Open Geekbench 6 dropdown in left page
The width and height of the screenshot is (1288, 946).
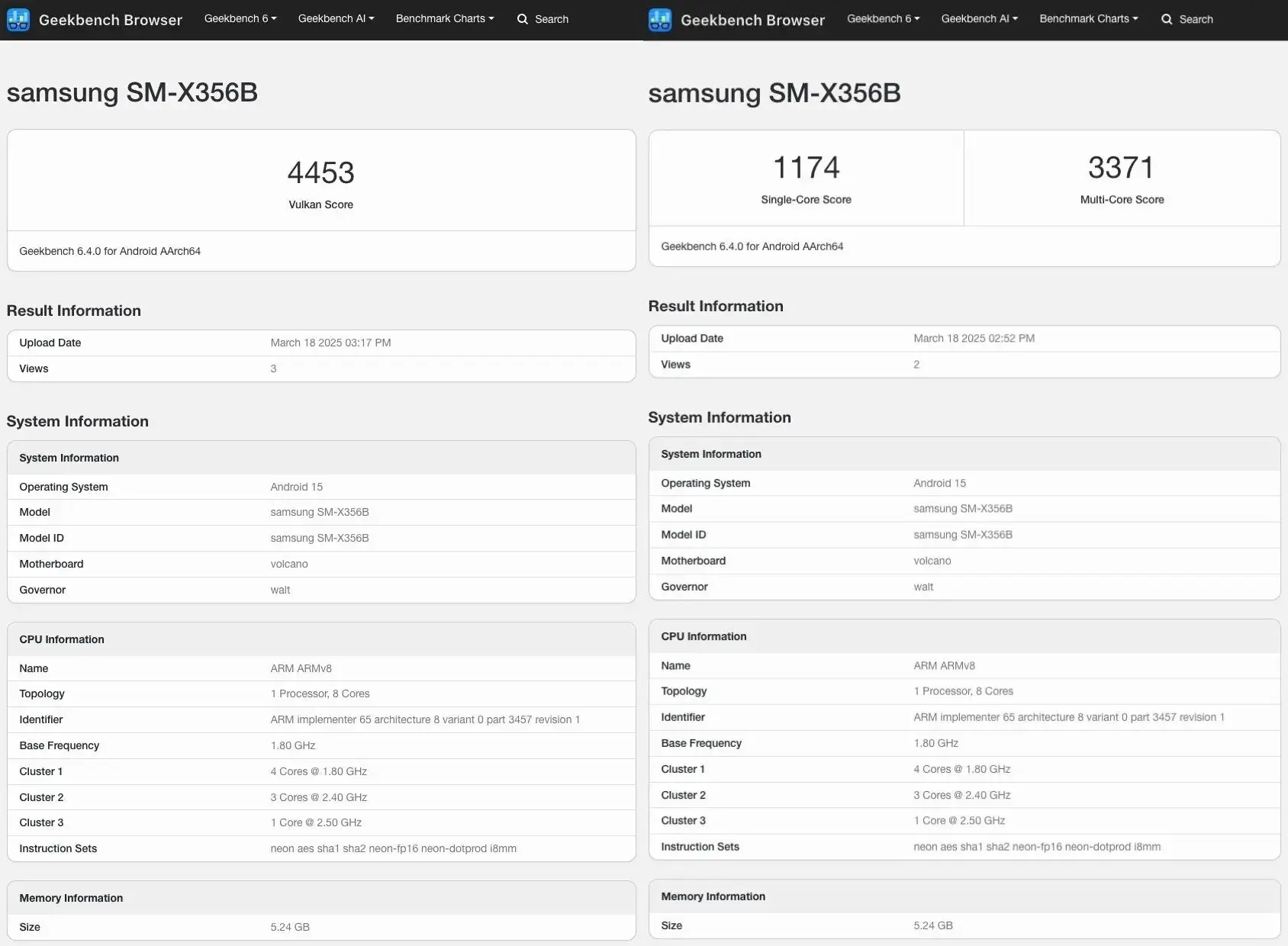[x=240, y=18]
